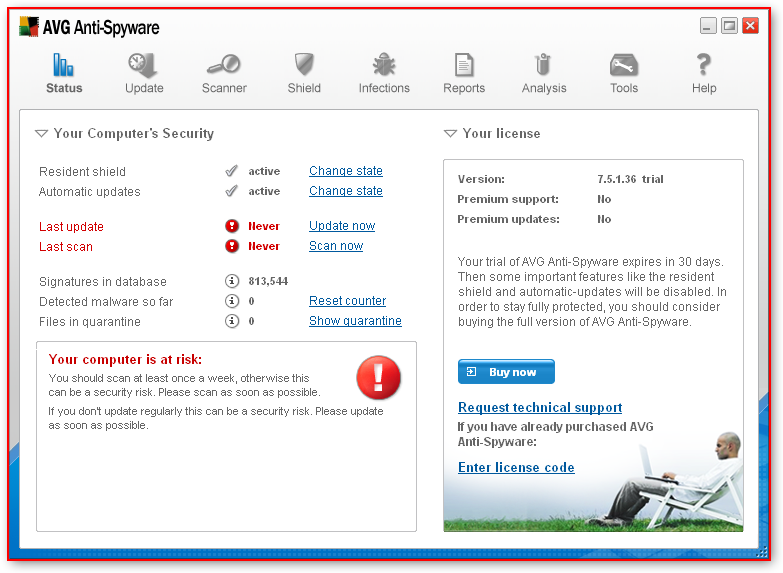Change state of Automatic updates
This screenshot has width=783, height=573.
pos(346,191)
